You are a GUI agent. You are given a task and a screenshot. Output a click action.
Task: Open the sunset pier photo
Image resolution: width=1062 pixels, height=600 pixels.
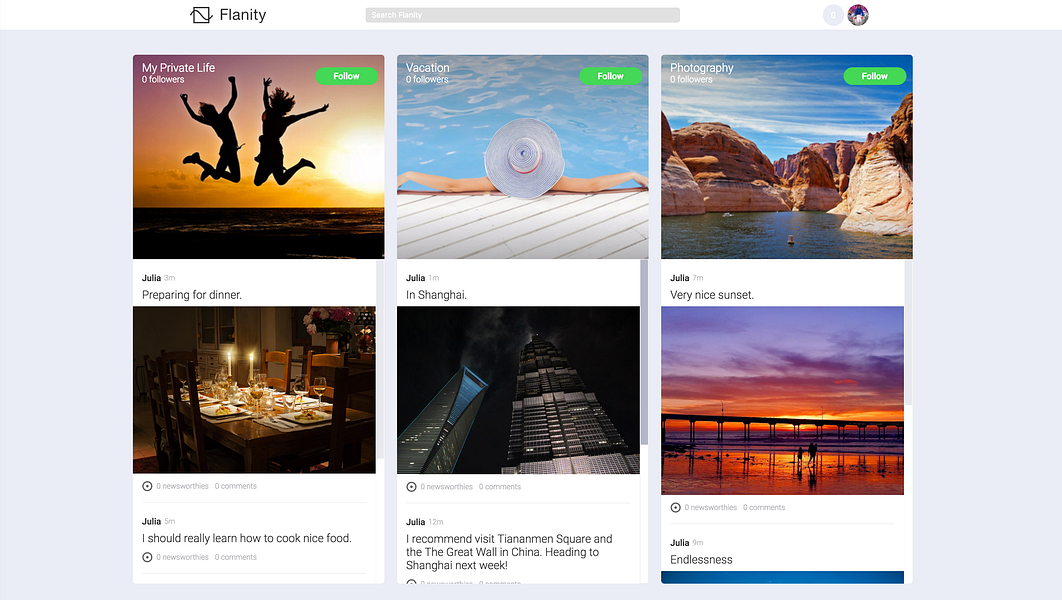pos(782,401)
